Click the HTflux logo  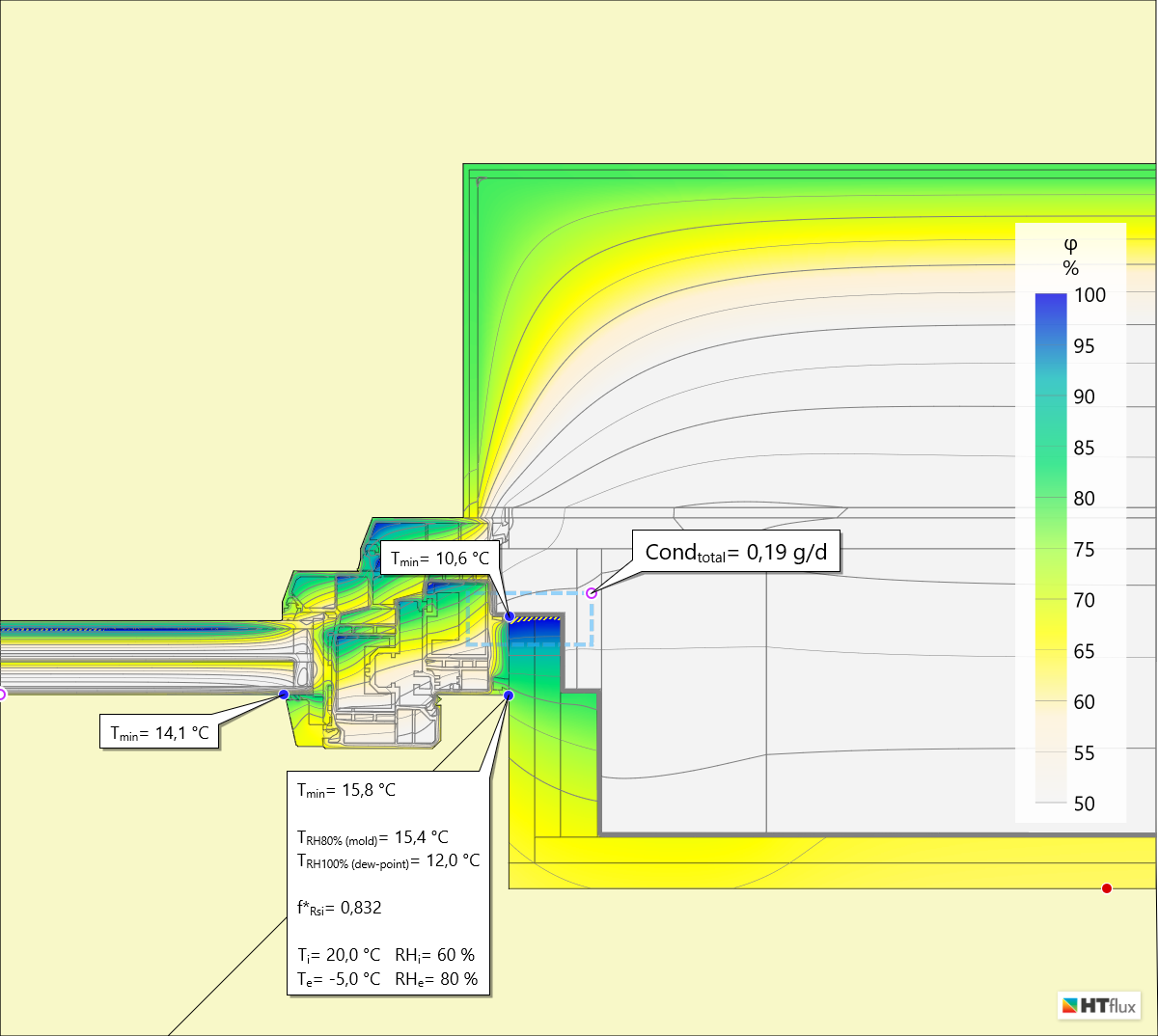pos(1099,1005)
